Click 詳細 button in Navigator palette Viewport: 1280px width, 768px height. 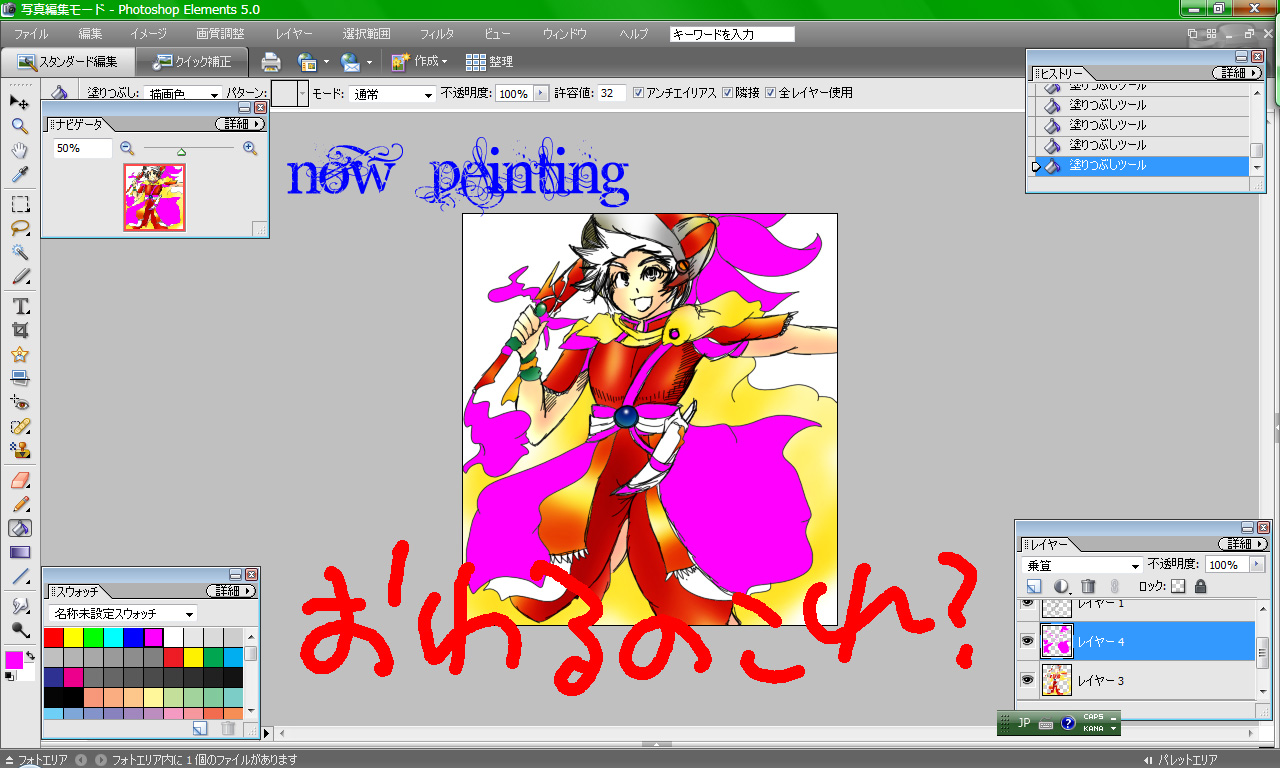[x=241, y=124]
